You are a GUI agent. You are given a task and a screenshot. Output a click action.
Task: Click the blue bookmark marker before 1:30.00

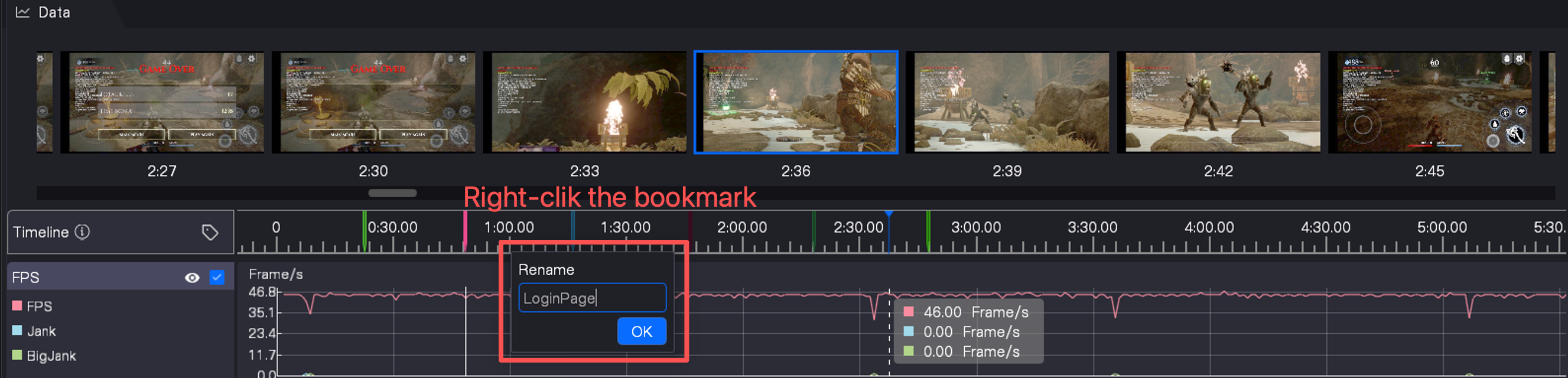pyautogui.click(x=572, y=232)
